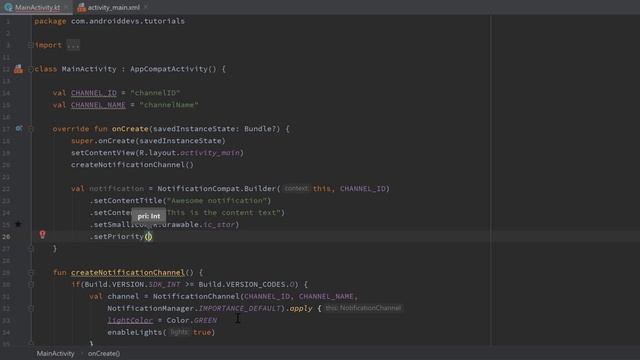Screen dimensions: 640x360
Task: Click the context: inlay hint on line 22
Action: (296, 189)
